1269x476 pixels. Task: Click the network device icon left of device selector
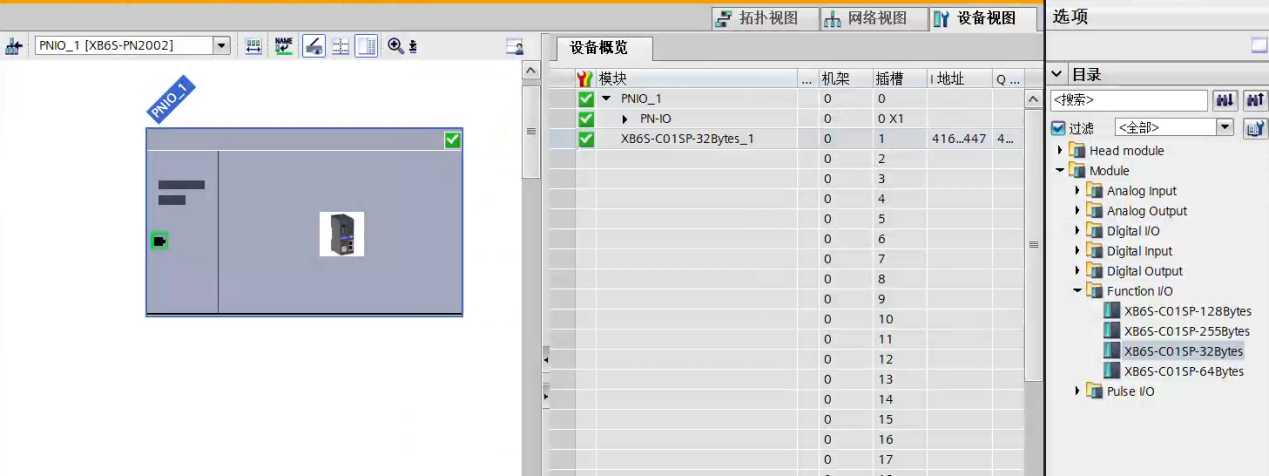pyautogui.click(x=14, y=46)
